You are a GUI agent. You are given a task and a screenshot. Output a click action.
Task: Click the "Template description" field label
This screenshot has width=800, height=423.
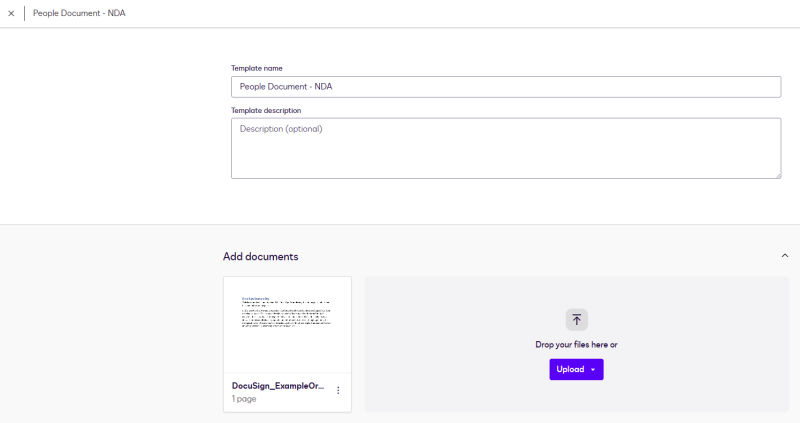(x=266, y=110)
